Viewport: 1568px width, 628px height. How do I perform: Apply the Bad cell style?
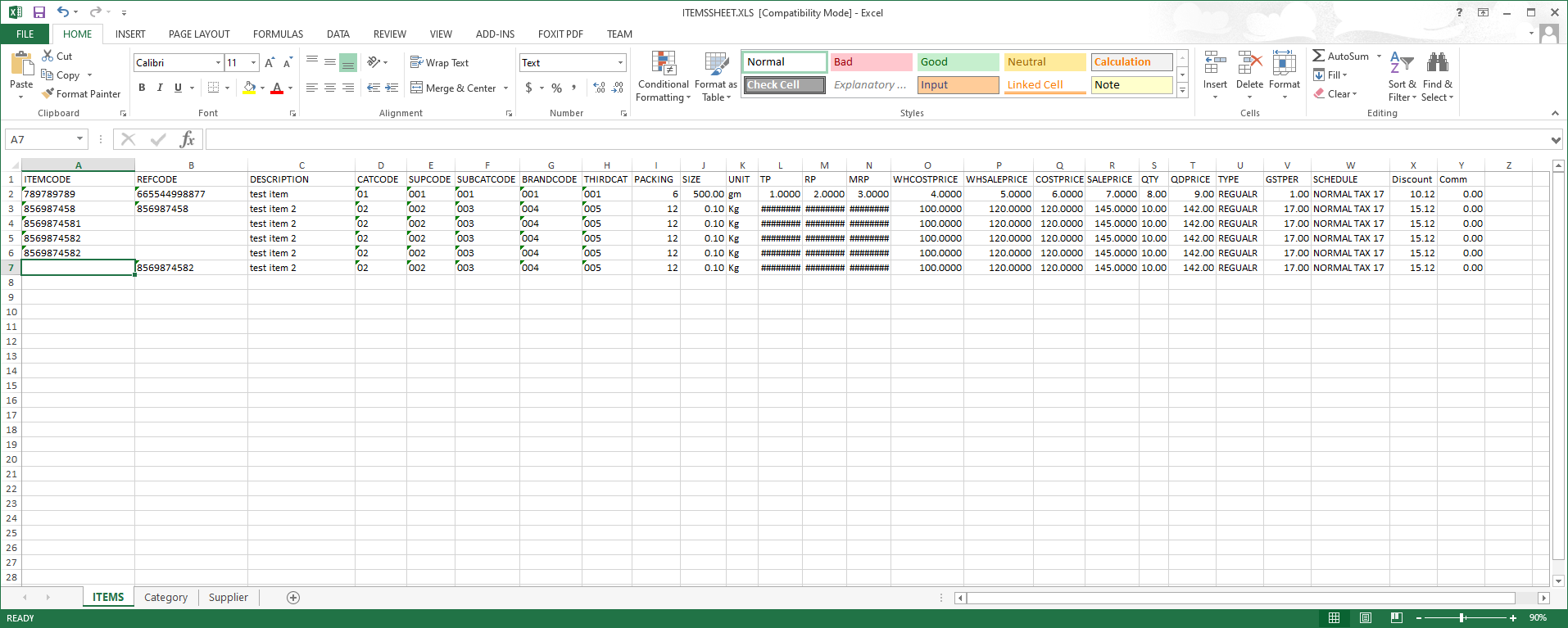pyautogui.click(x=871, y=62)
